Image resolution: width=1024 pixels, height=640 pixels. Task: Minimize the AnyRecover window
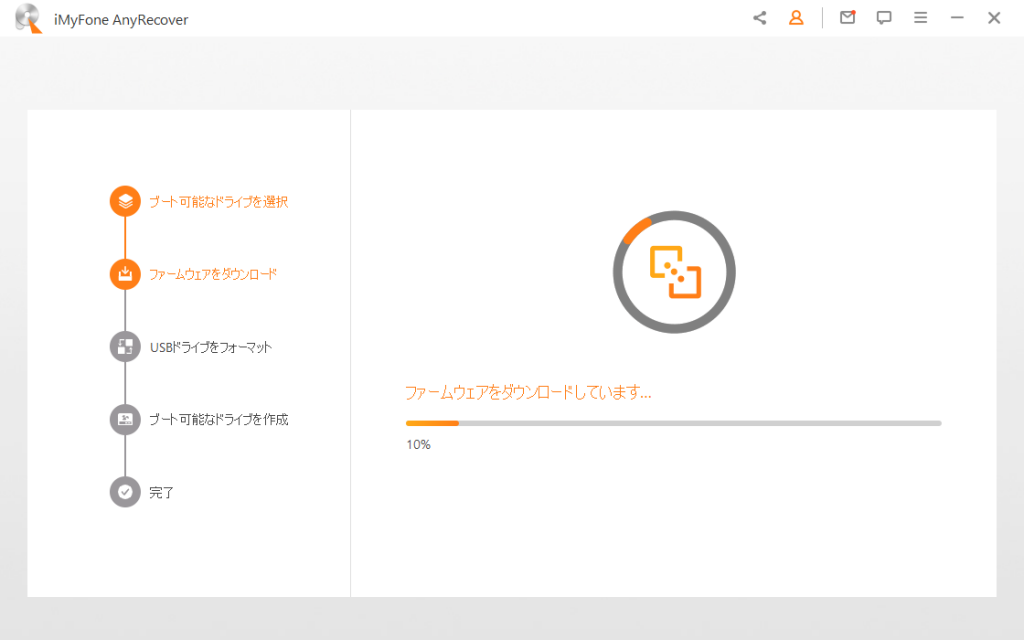[x=957, y=18]
